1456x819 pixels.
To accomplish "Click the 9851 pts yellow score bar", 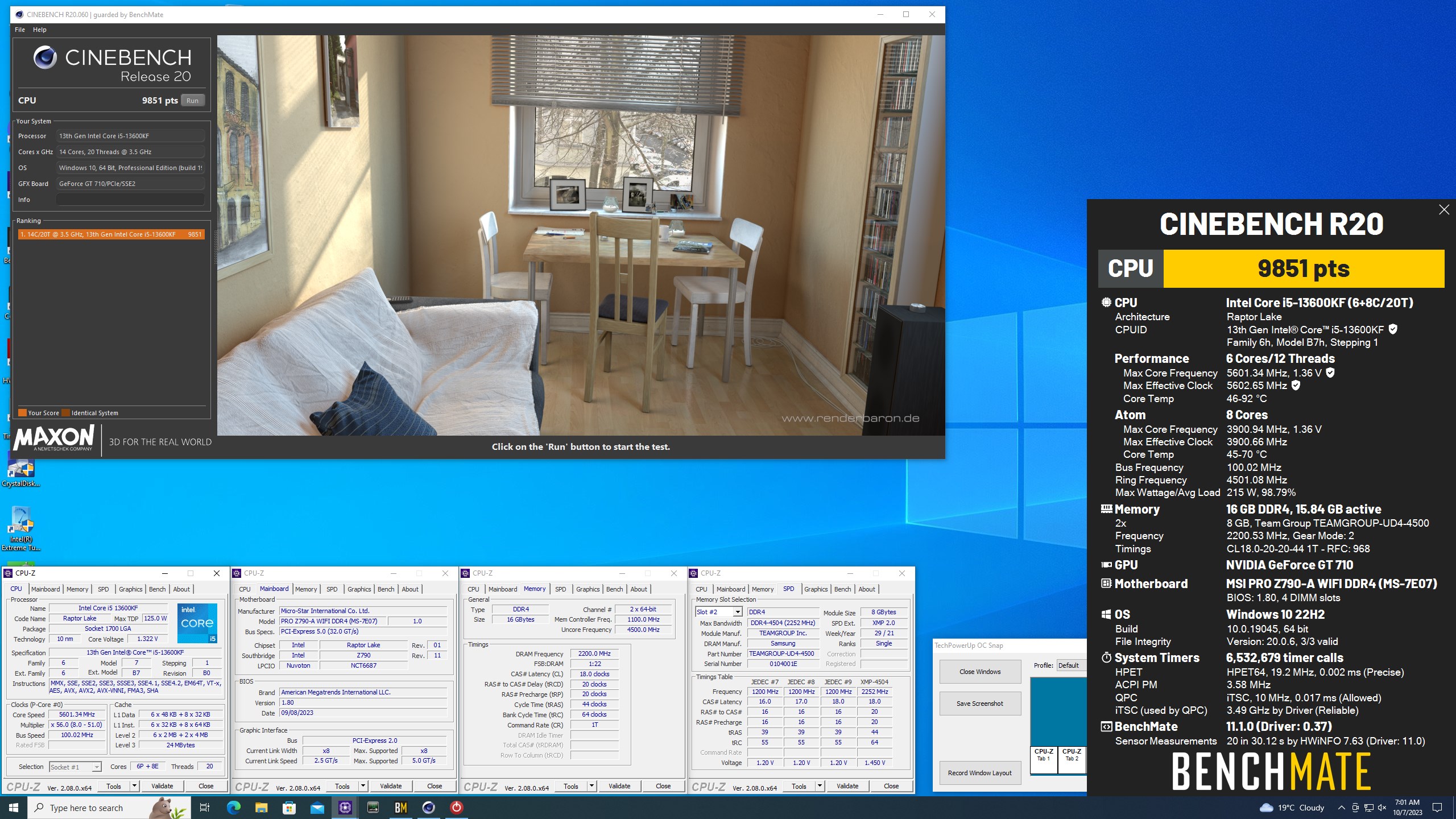I will (1304, 268).
